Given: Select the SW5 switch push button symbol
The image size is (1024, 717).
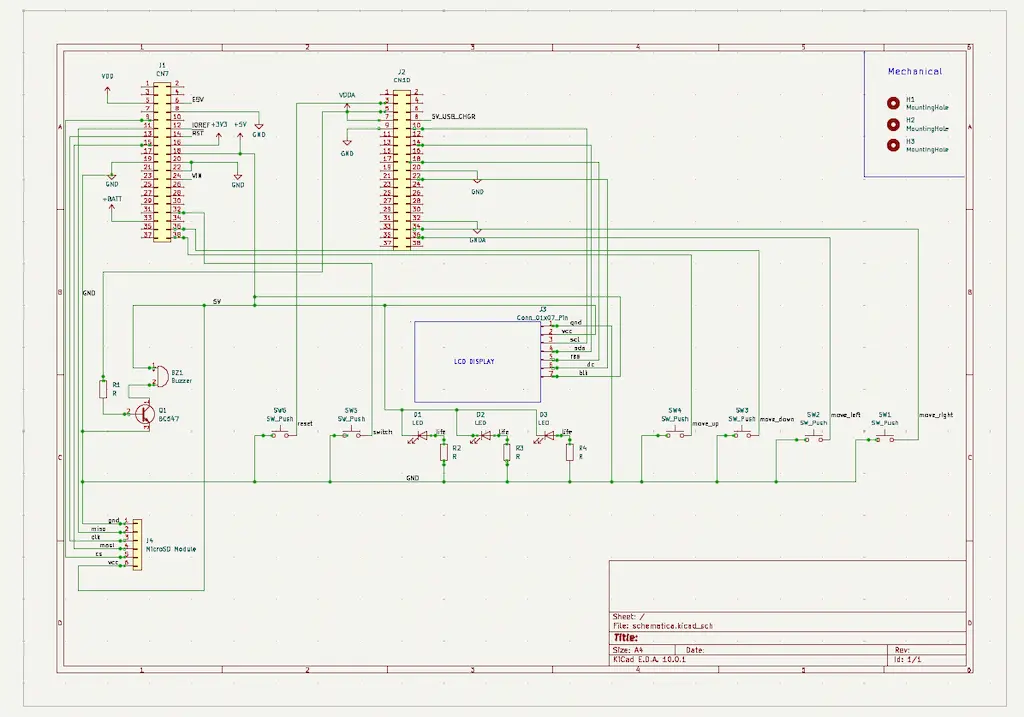Looking at the screenshot, I should pos(351,434).
